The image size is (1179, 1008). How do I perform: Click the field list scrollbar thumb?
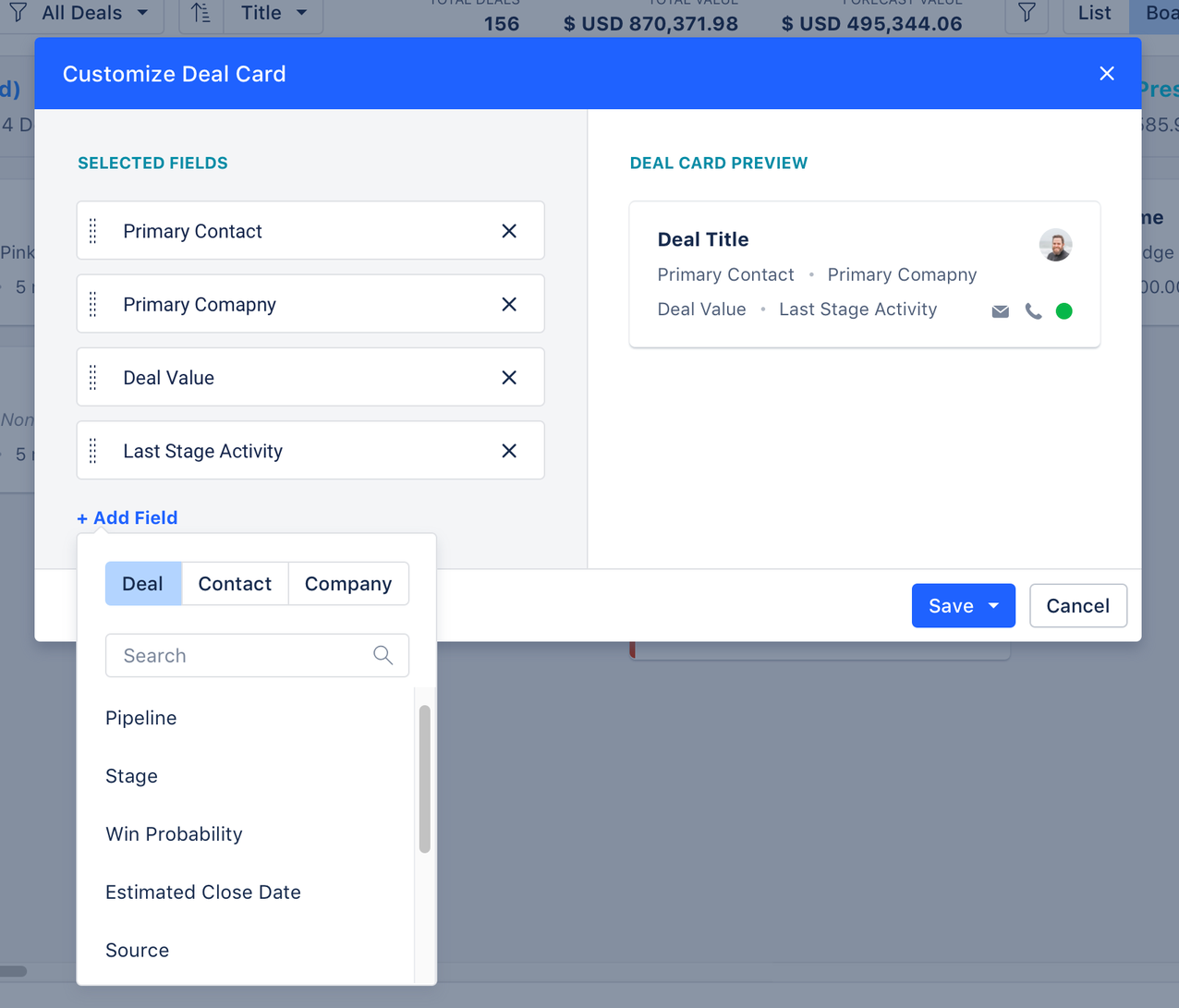pos(425,779)
